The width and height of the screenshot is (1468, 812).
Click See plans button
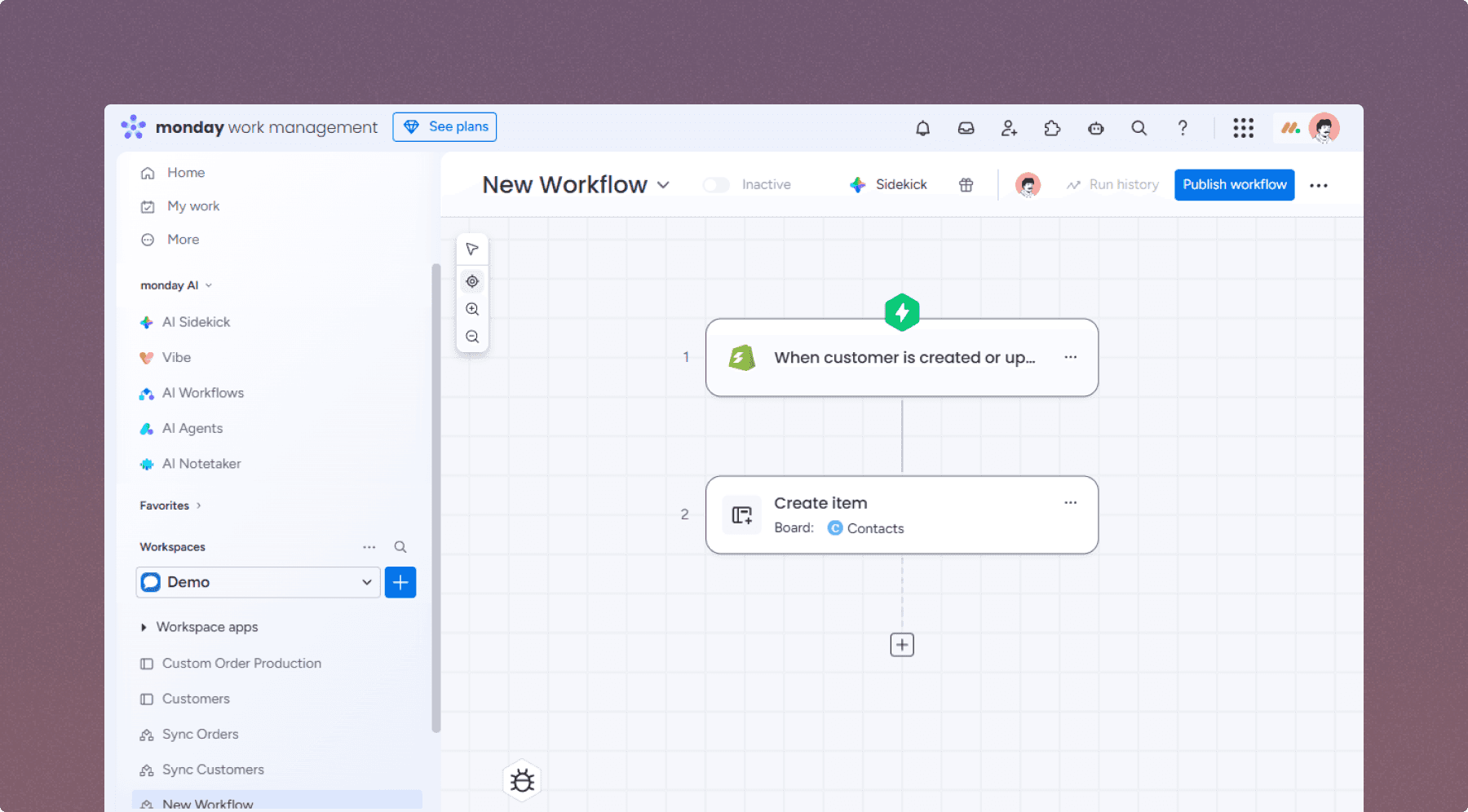(x=444, y=127)
